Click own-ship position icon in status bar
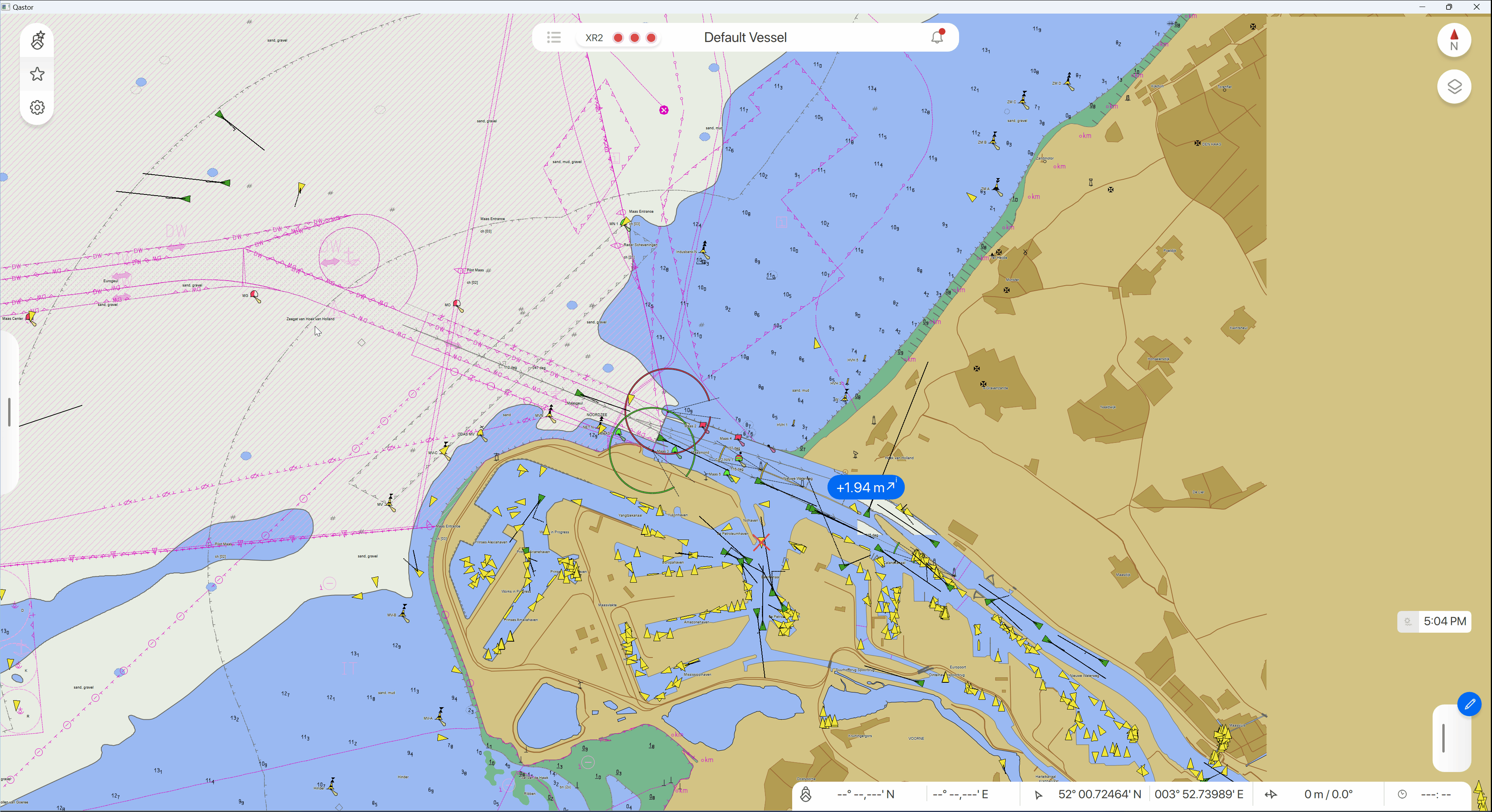Screen dimensions: 1492x812 [806, 794]
